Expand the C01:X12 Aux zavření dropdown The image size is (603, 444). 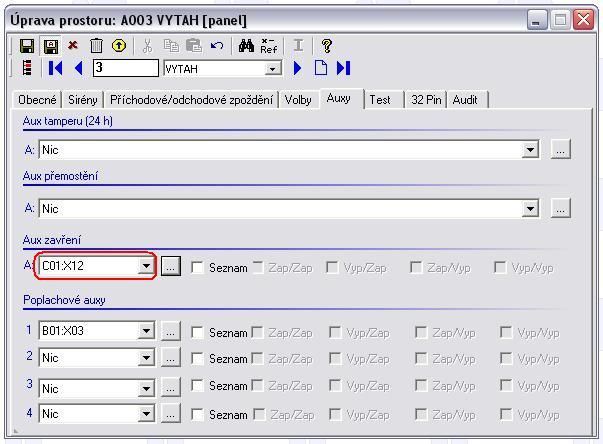pos(146,267)
